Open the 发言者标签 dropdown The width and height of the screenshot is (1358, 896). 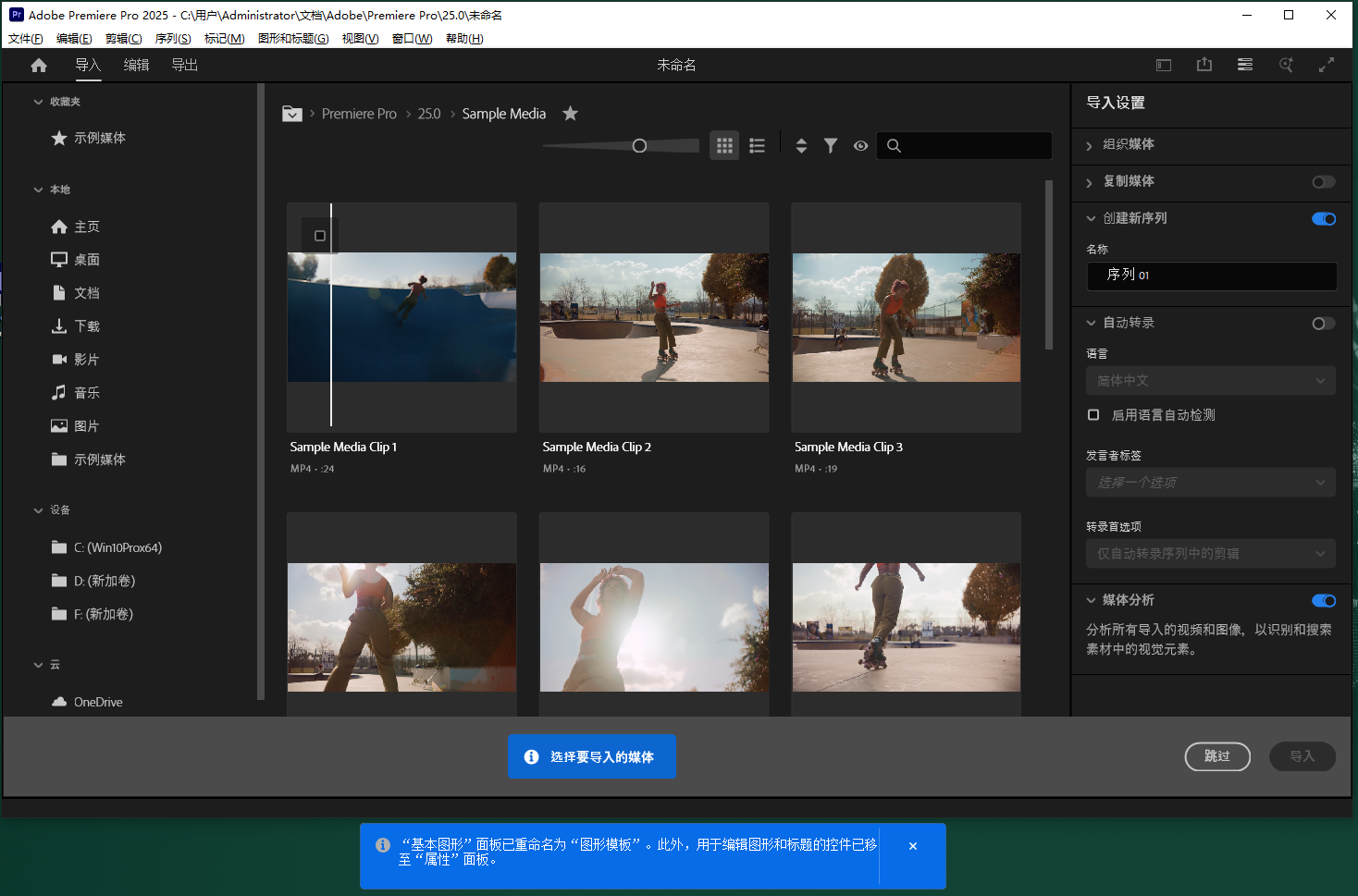tap(1210, 482)
